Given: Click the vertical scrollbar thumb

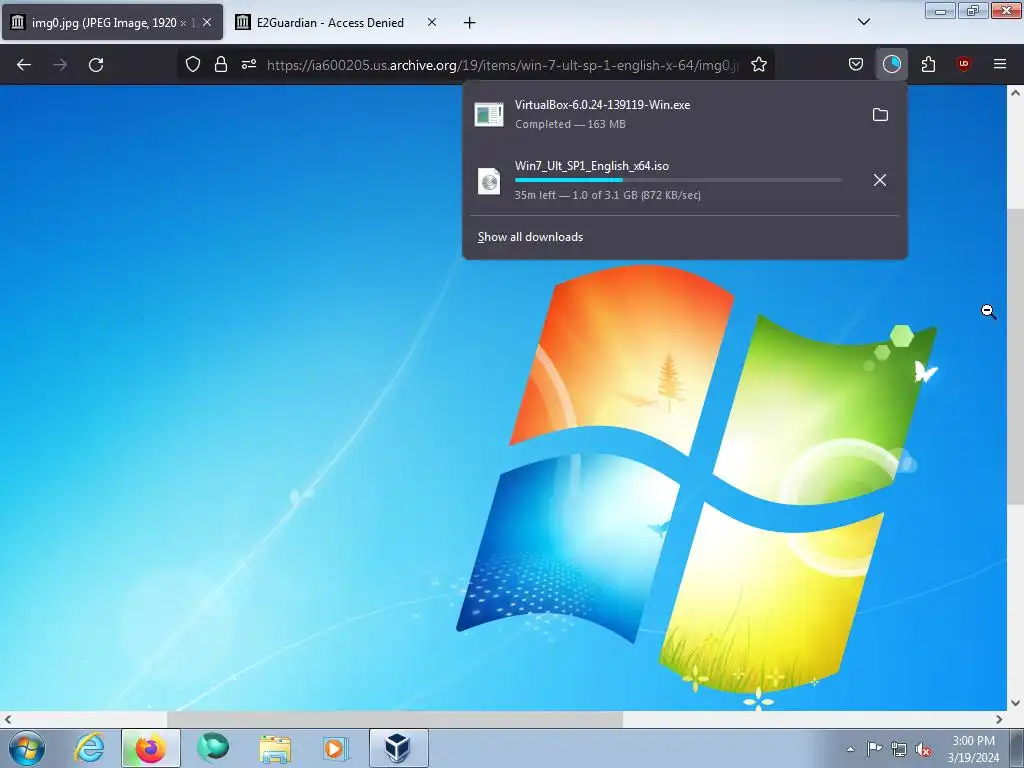Looking at the screenshot, I should pyautogui.click(x=1015, y=357).
